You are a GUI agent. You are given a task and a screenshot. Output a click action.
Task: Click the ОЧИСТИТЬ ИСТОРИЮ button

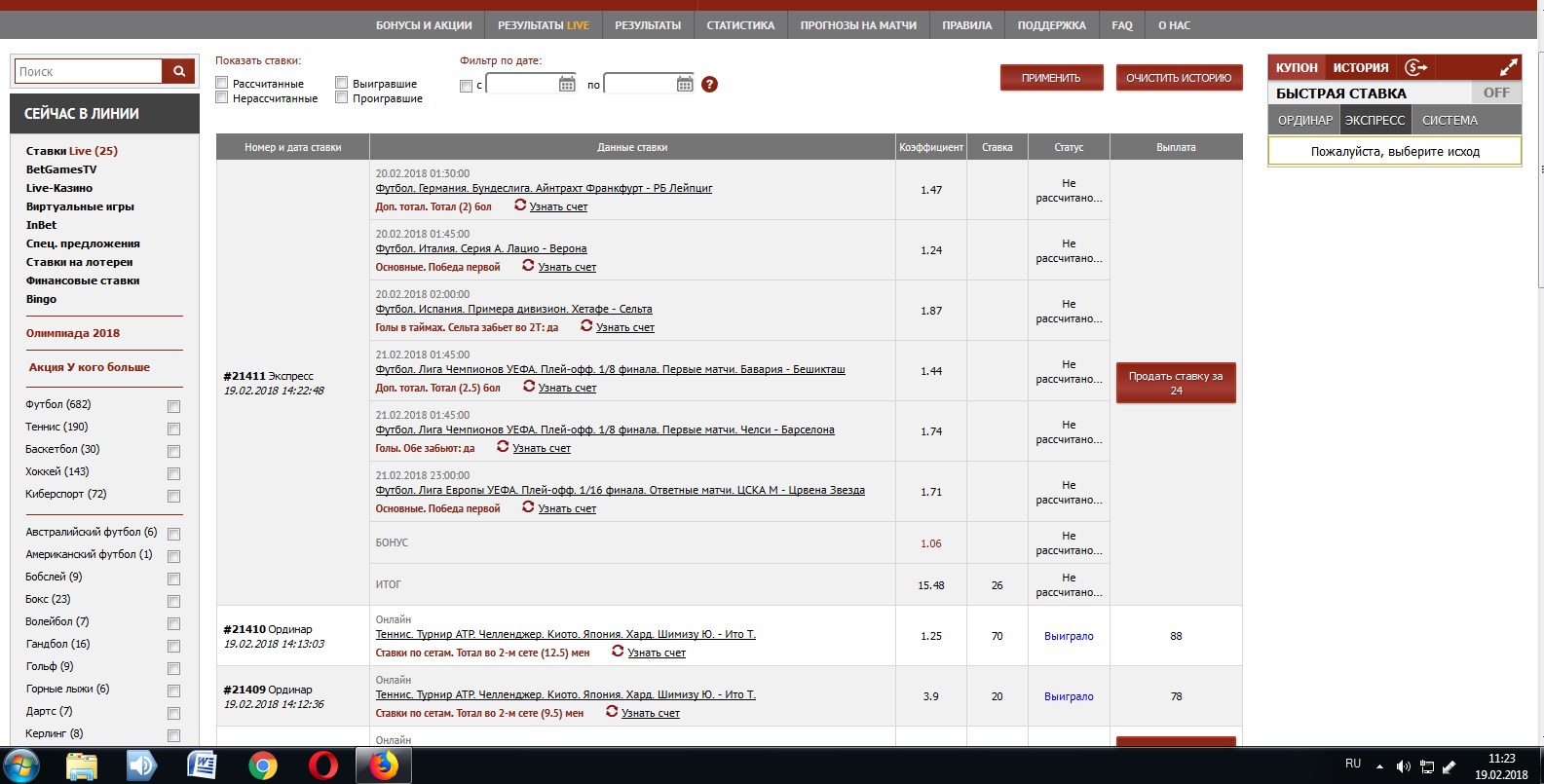pos(1179,78)
